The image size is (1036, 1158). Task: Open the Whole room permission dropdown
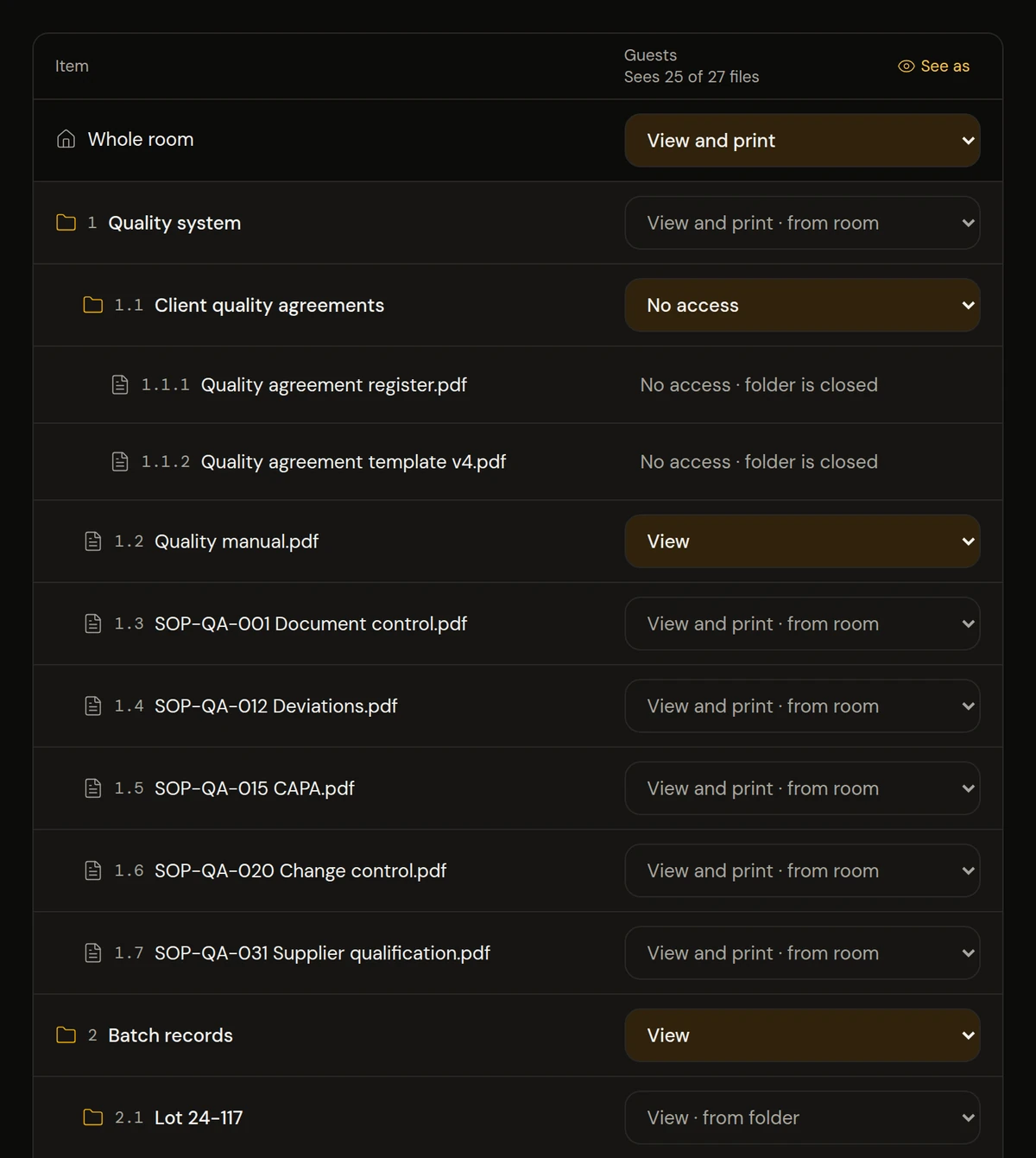pos(802,140)
